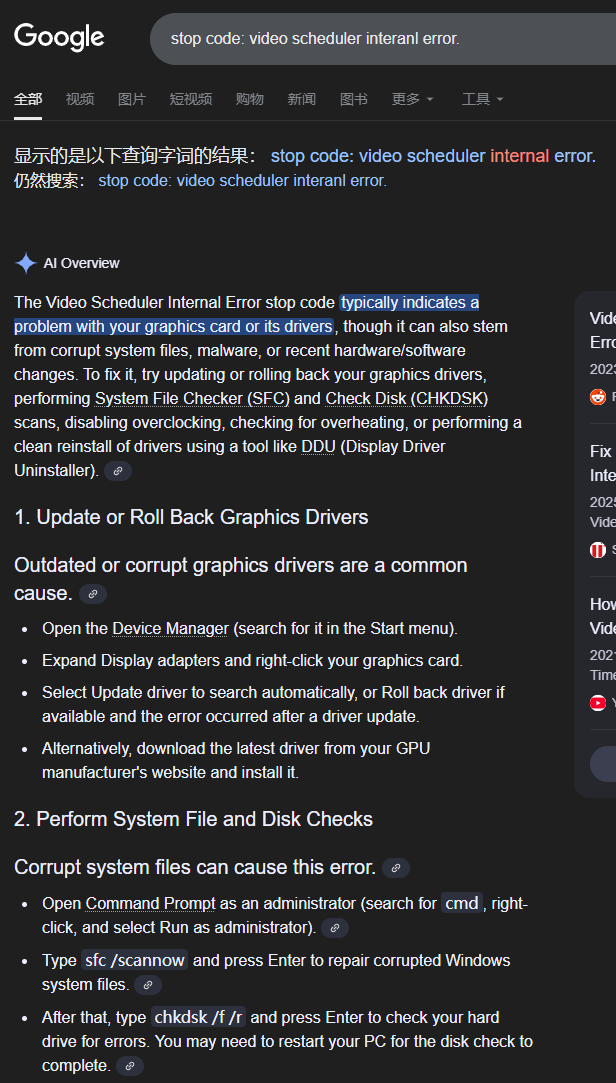Open source link icon after 'Run as administrator'
The width and height of the screenshot is (616, 1083).
tap(335, 928)
